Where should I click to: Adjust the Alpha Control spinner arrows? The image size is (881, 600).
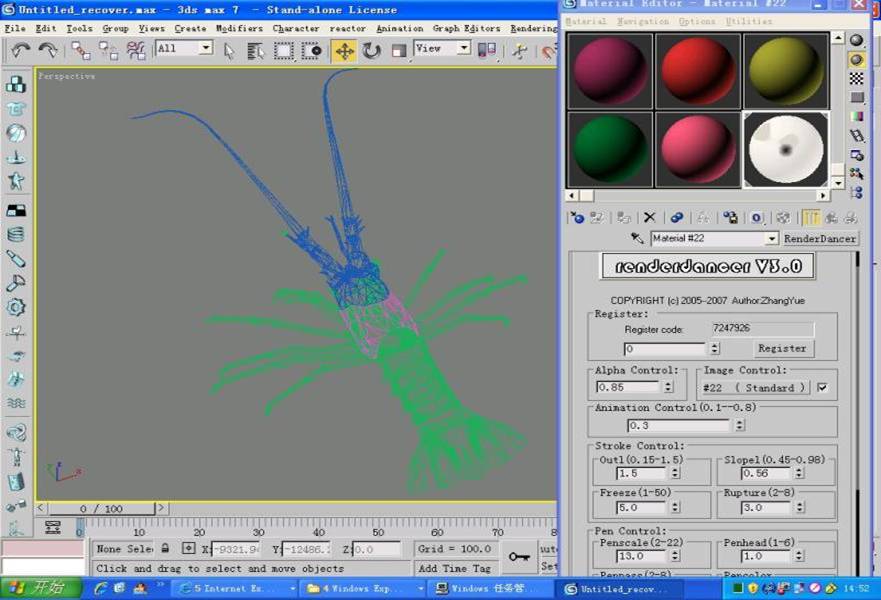[668, 387]
